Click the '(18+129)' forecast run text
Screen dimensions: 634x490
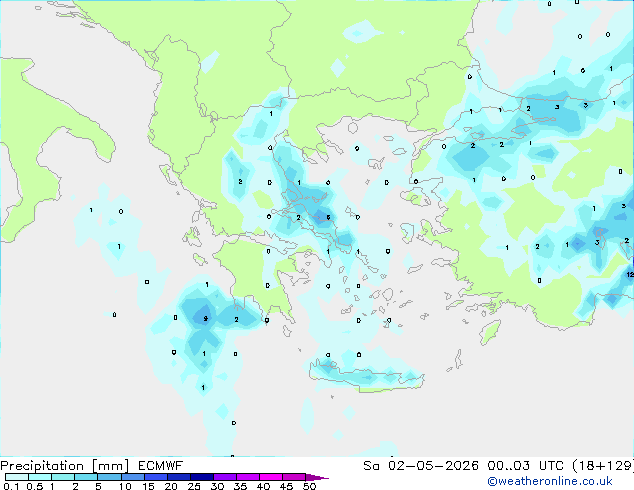[603, 466]
